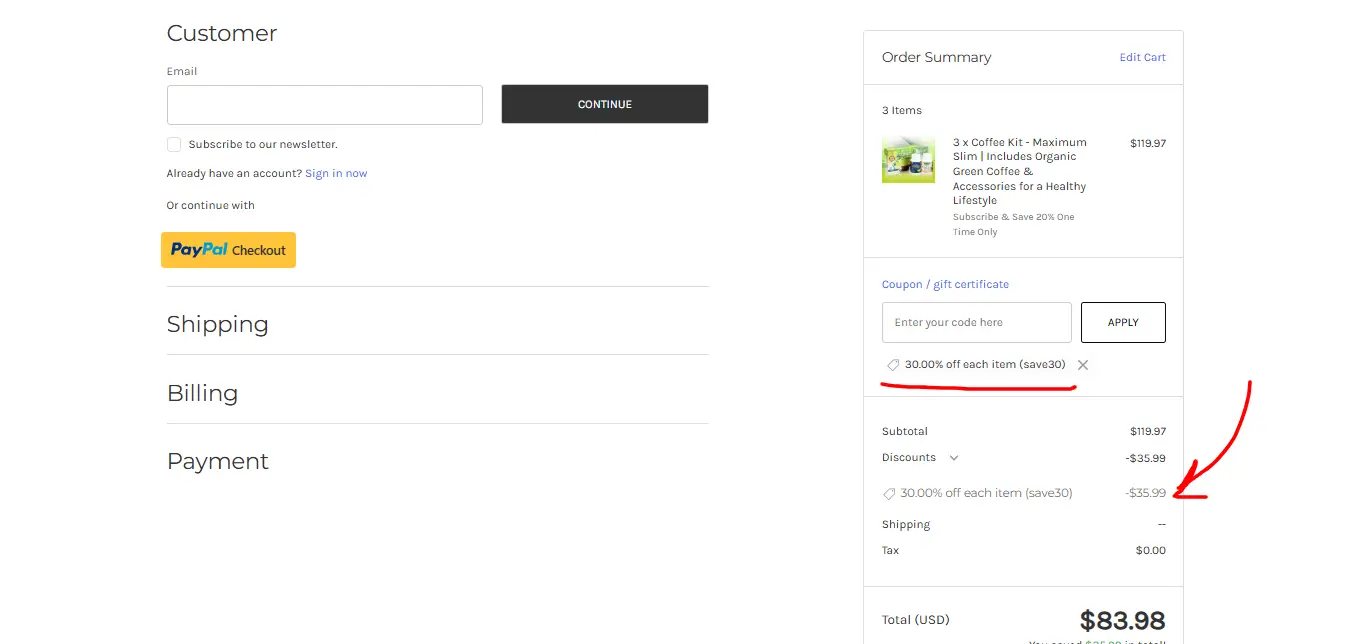
Task: Click the APPLY coupon button
Action: pos(1123,322)
